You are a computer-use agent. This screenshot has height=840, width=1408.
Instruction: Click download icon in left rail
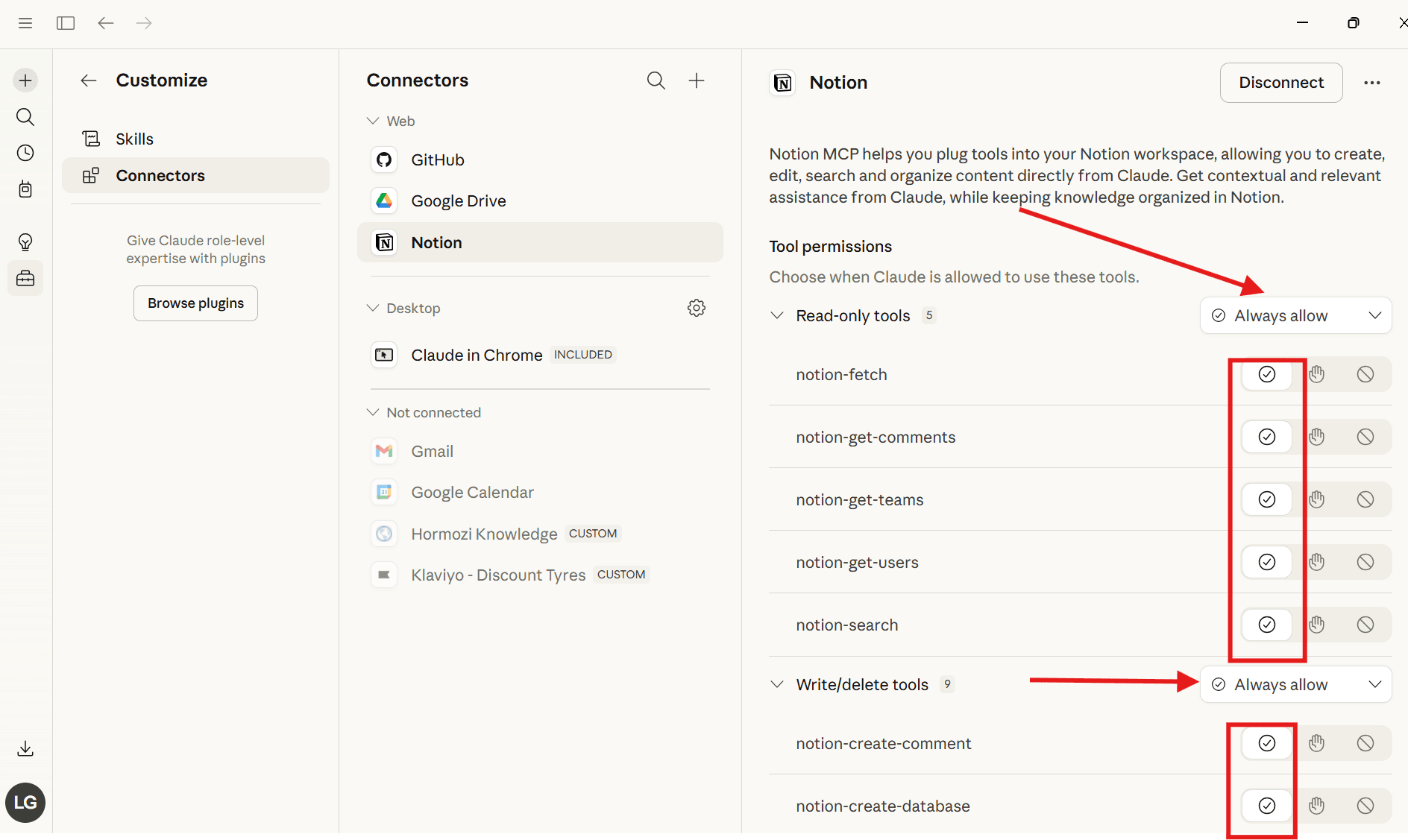[25, 748]
